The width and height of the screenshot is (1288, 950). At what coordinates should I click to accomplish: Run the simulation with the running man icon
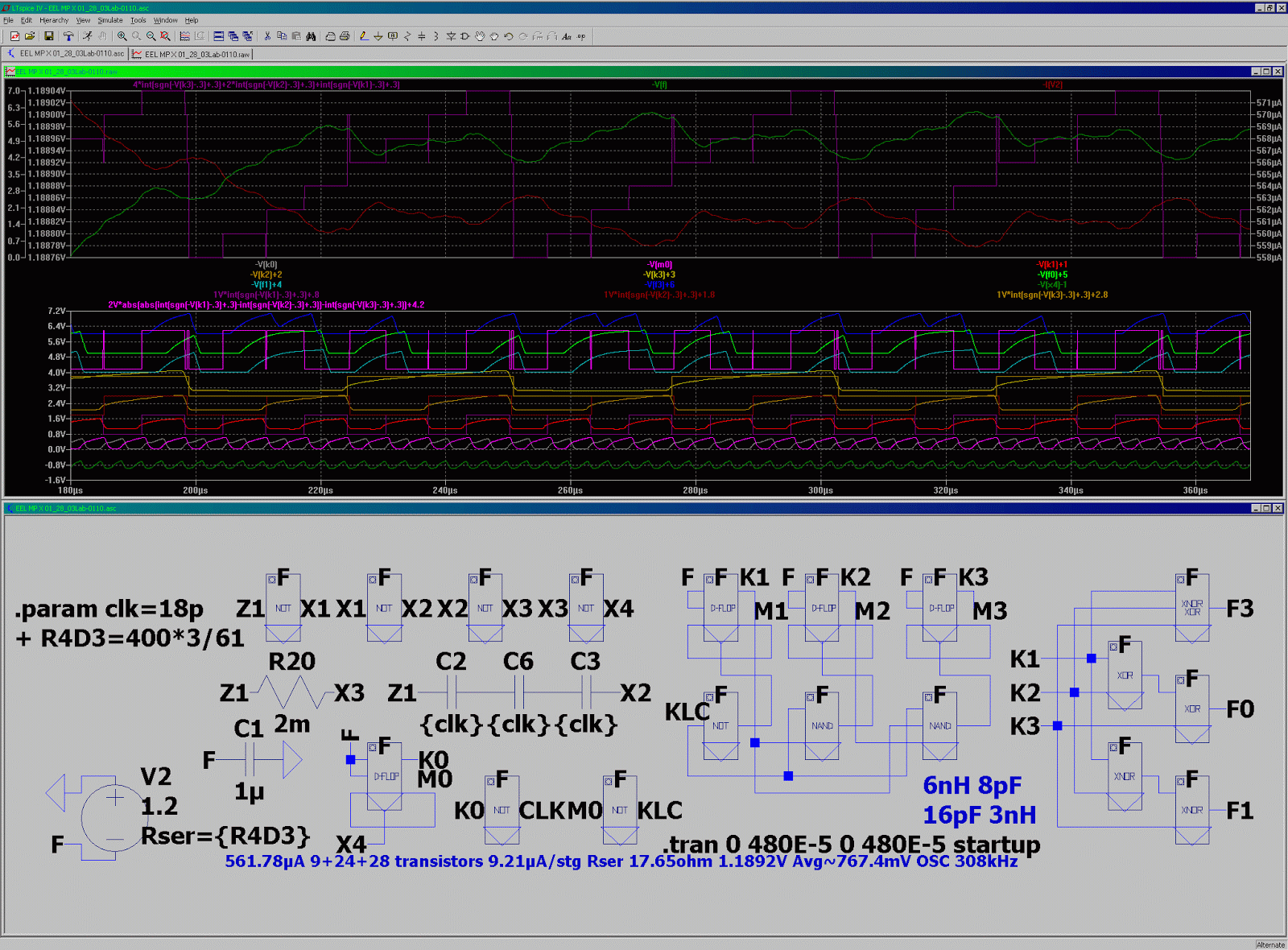tap(88, 35)
